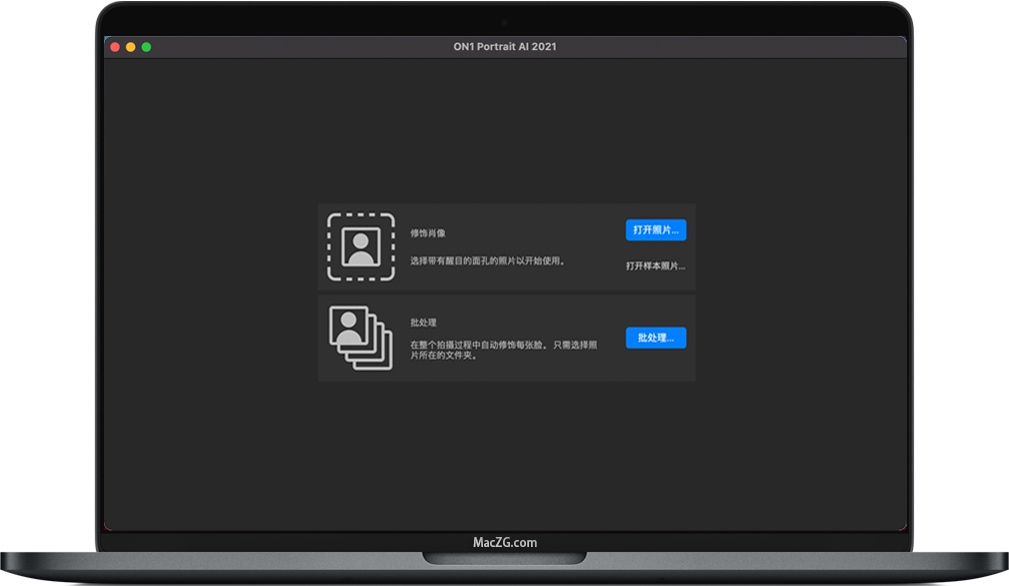Click the MacZG.com watermark label
1009x586 pixels.
click(x=505, y=543)
